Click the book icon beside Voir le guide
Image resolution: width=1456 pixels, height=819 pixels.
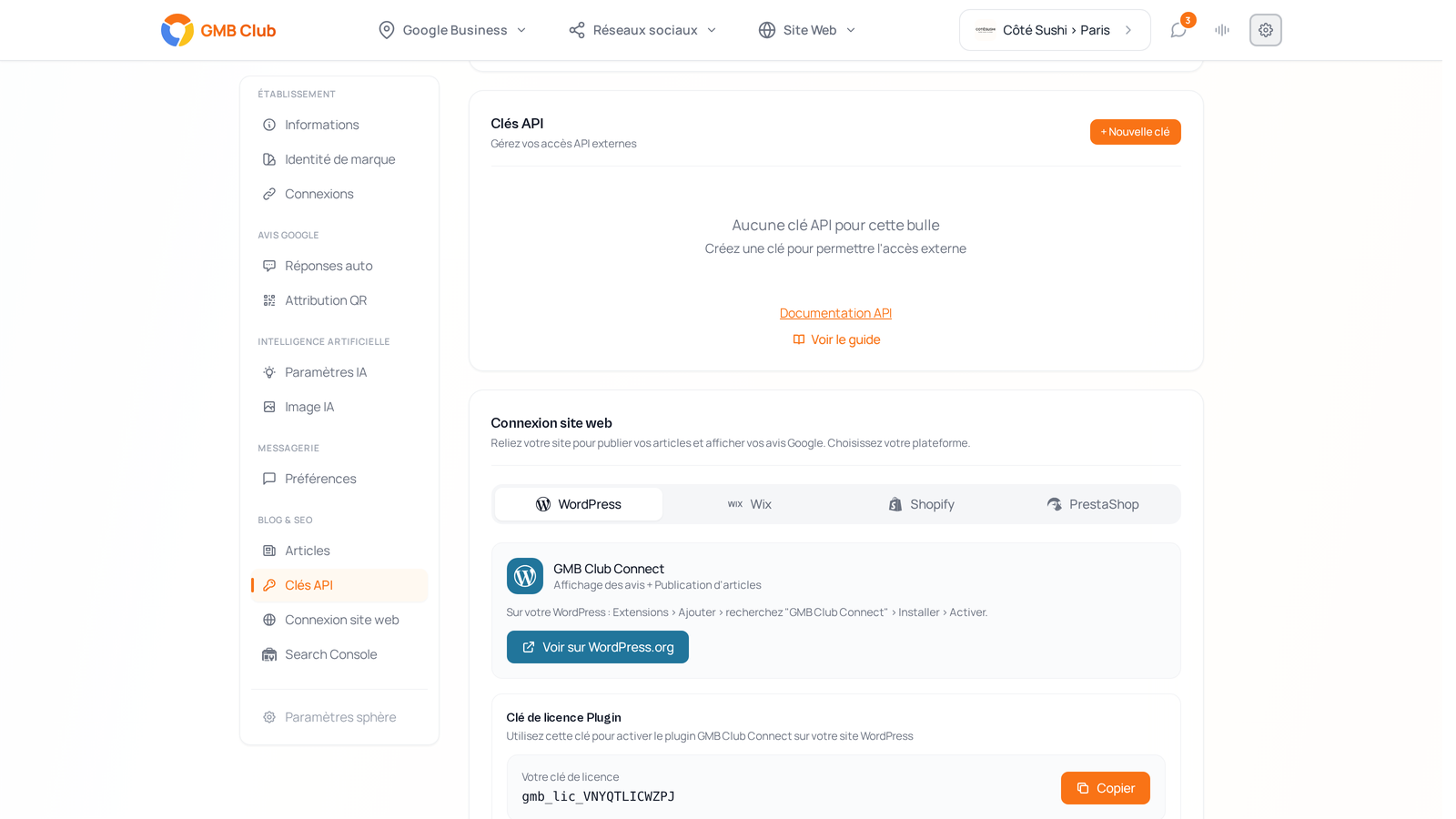point(799,339)
